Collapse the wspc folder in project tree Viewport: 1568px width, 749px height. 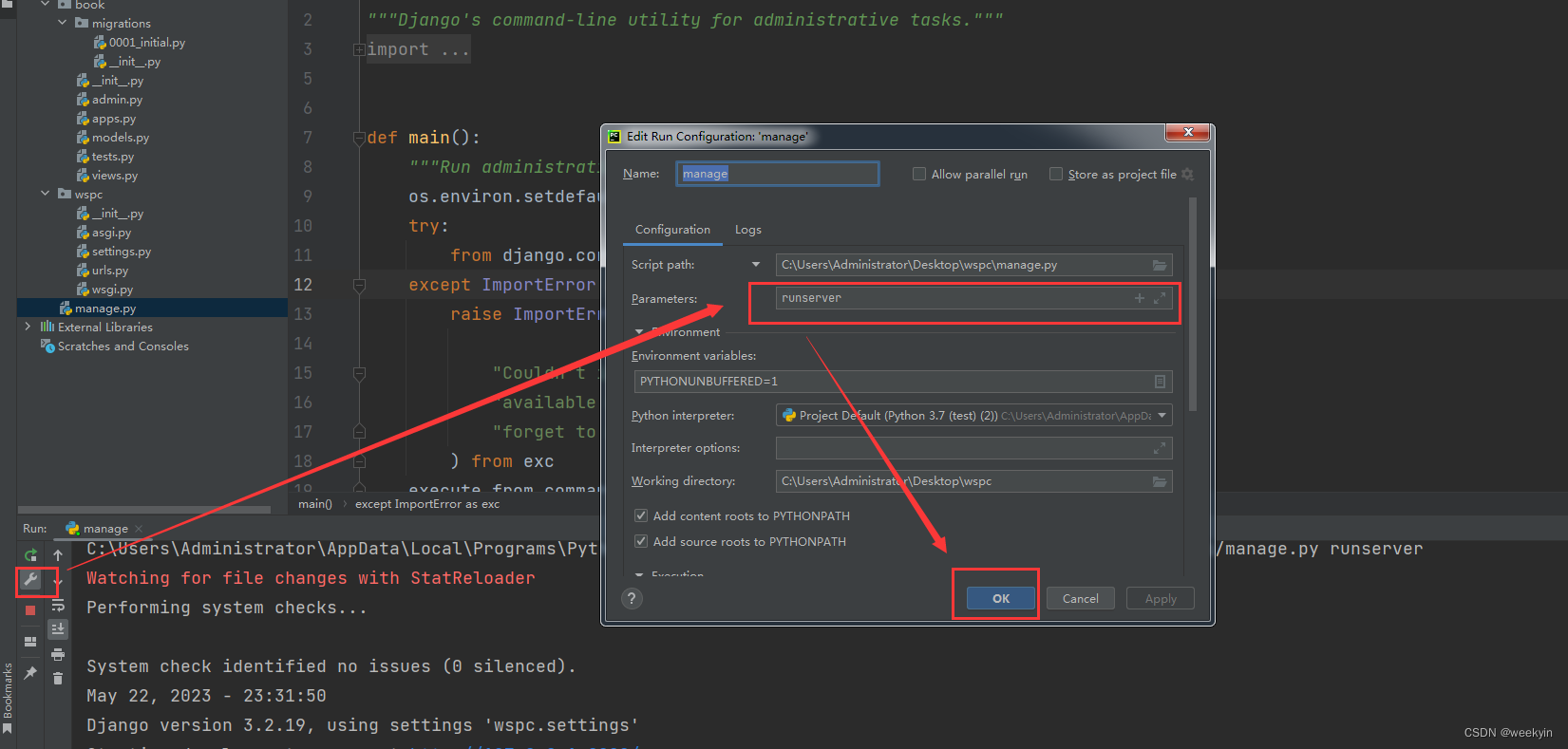(x=45, y=194)
